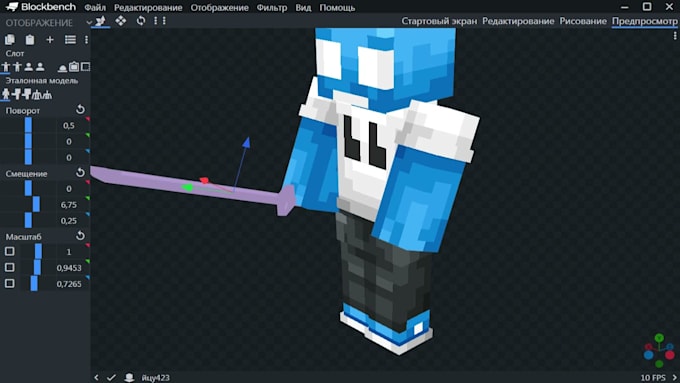Image resolution: width=680 pixels, height=383 pixels.
Task: Reset Поворот values
Action: [x=80, y=109]
